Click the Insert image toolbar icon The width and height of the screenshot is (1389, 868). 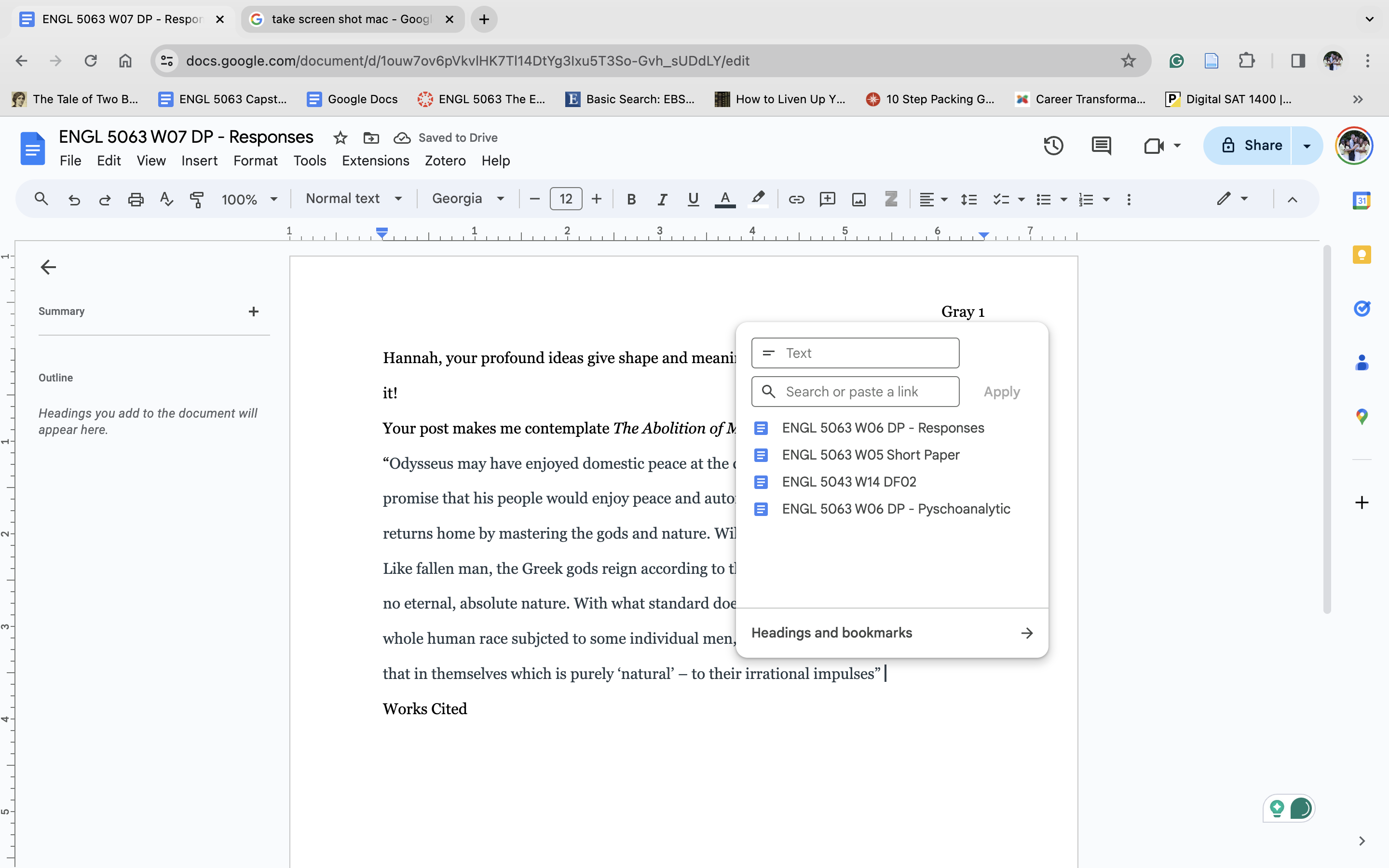[x=858, y=199]
